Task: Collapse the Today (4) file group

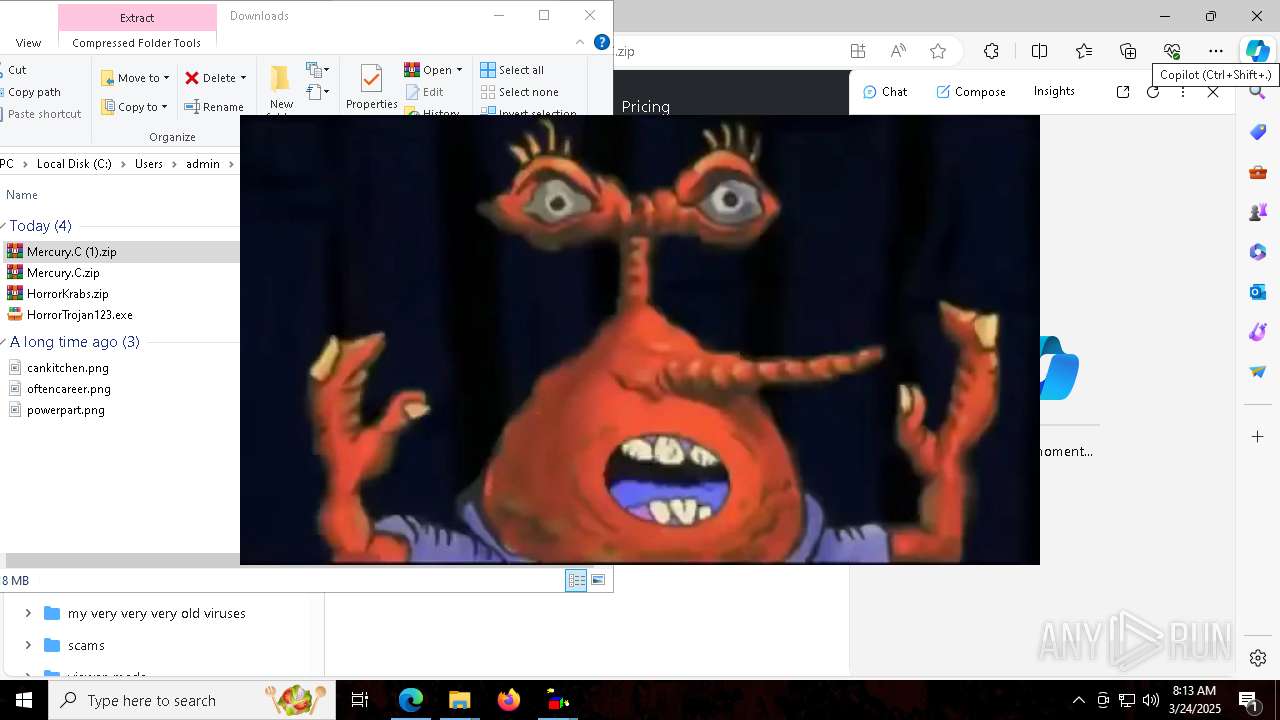Action: (3, 226)
